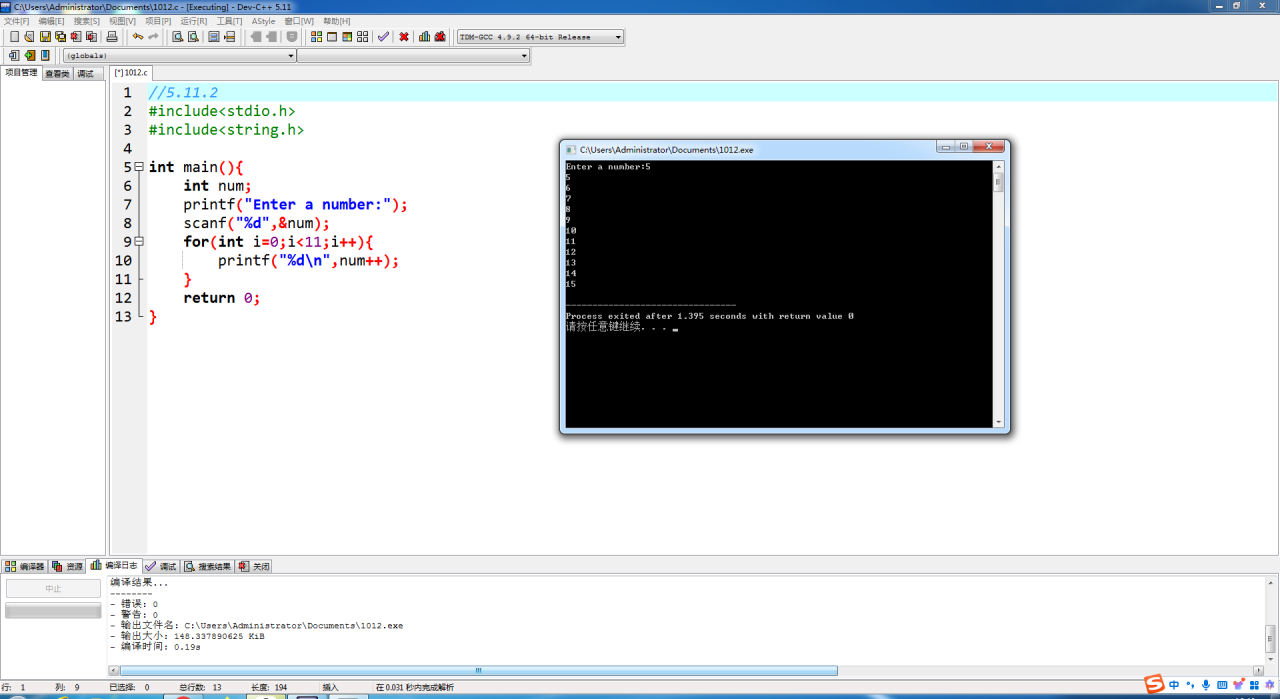The image size is (1280, 699).
Task: Open the 视图[V] menu
Action: 122,21
